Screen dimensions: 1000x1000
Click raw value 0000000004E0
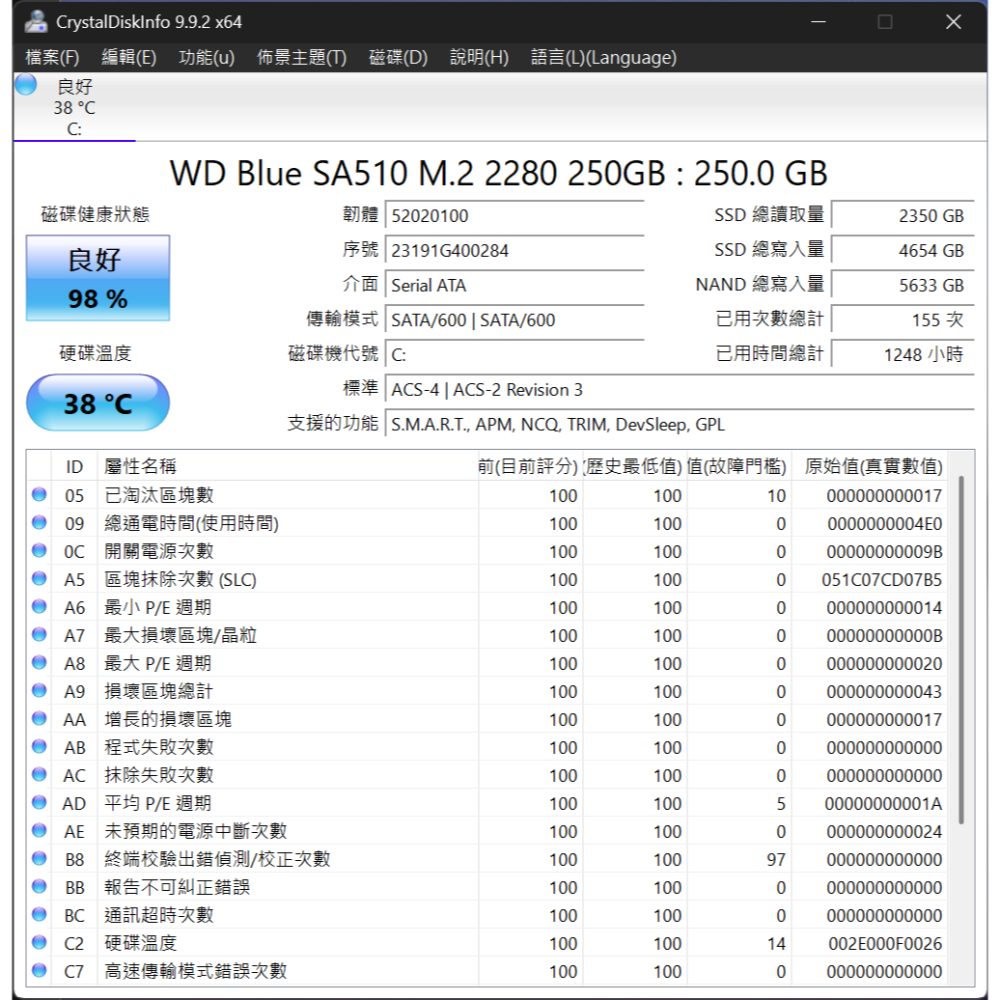(885, 524)
